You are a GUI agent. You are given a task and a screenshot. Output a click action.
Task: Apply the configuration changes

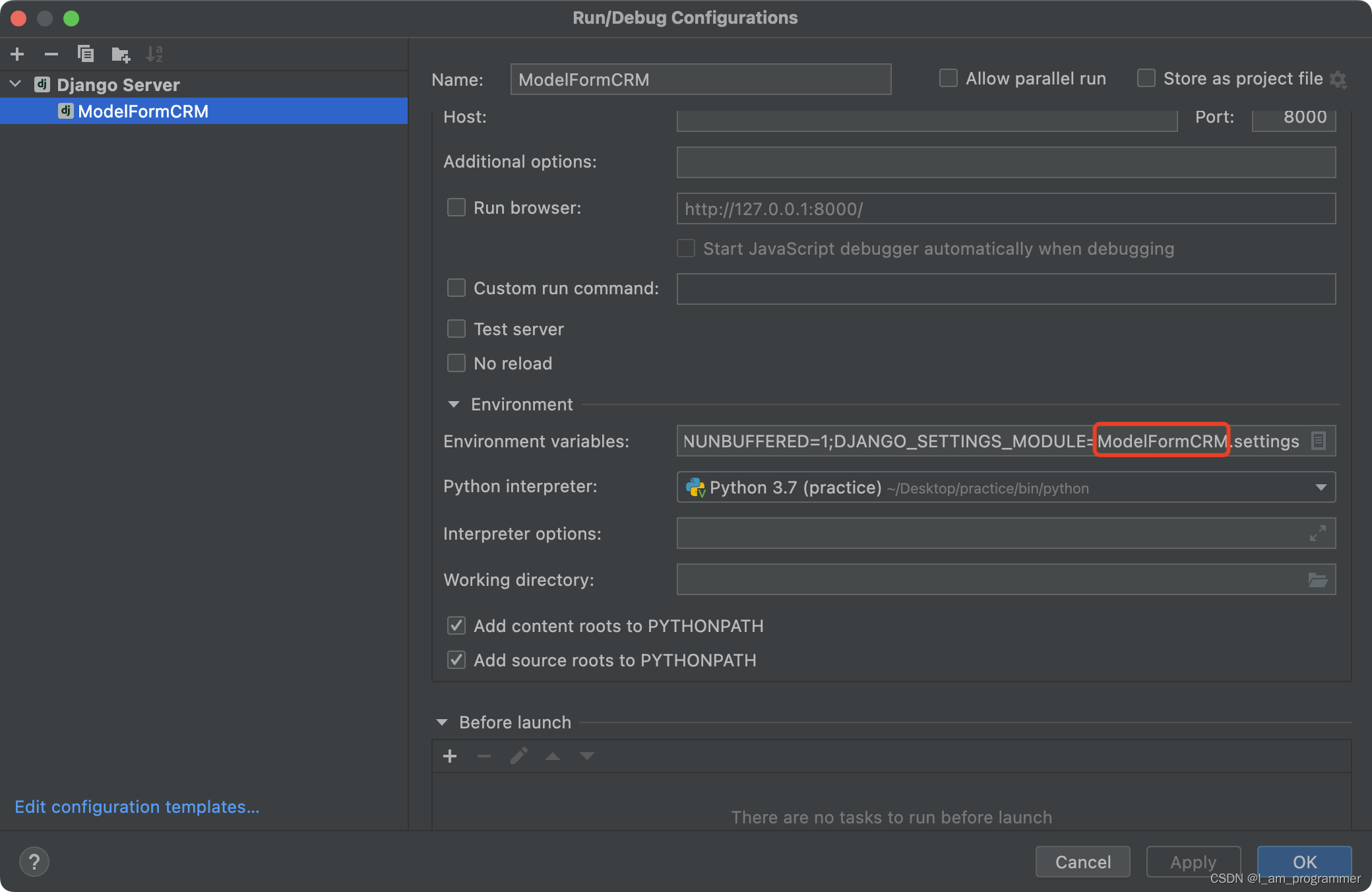(x=1193, y=862)
